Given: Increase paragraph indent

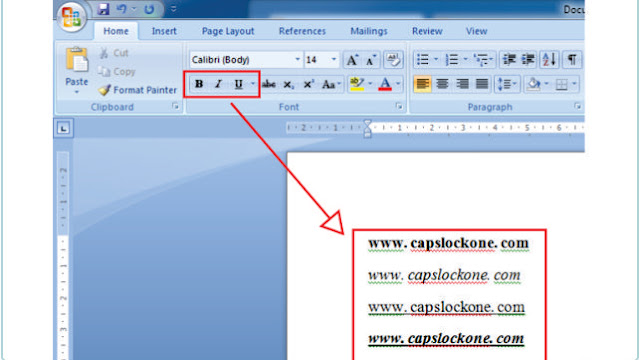Looking at the screenshot, I should click(x=528, y=60).
